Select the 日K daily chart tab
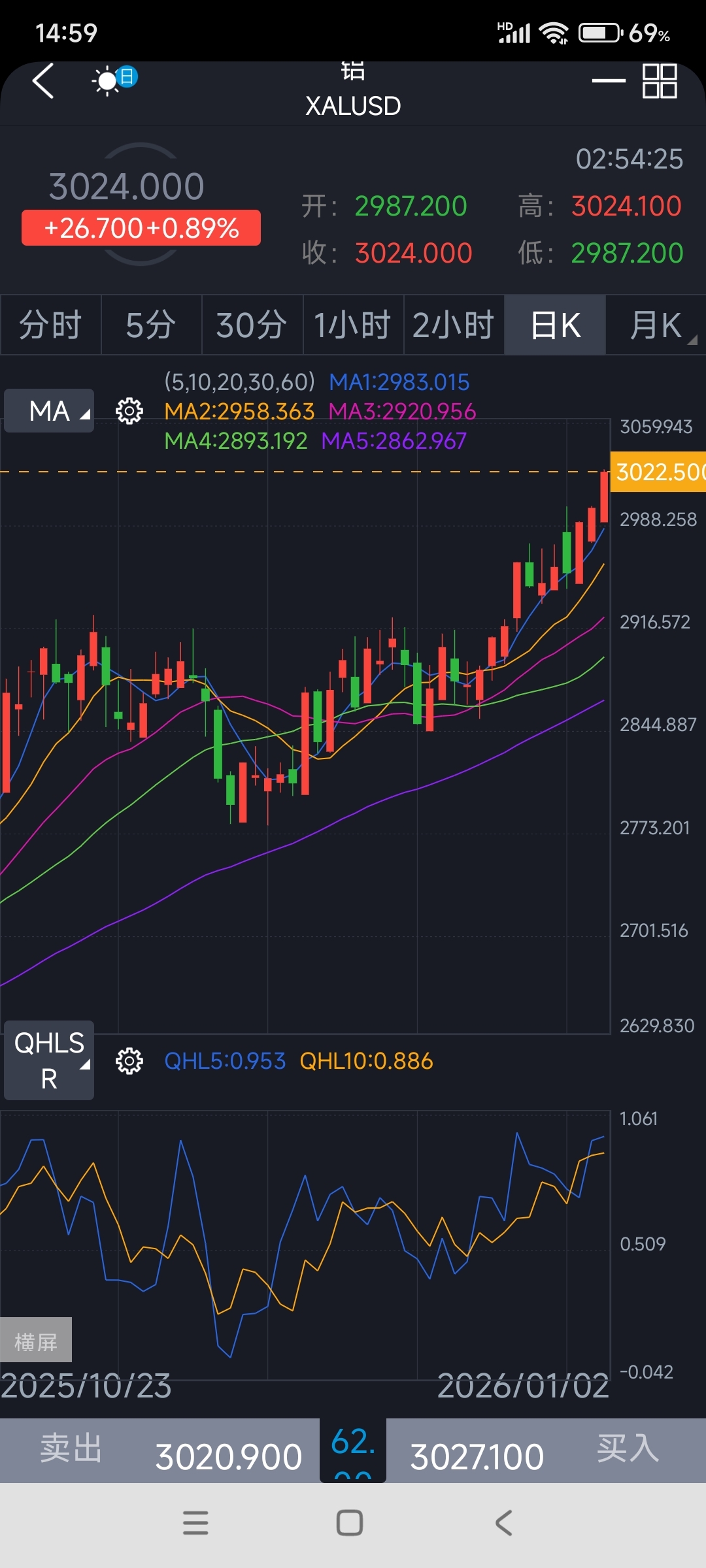 [x=555, y=325]
